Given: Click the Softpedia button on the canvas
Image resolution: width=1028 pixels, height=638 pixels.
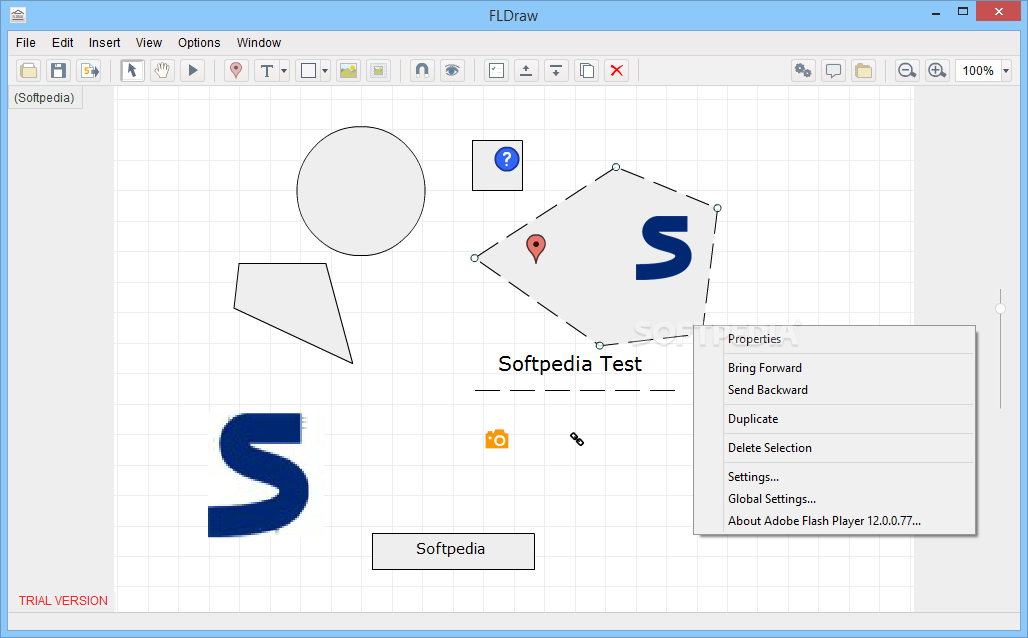Looking at the screenshot, I should 453,551.
